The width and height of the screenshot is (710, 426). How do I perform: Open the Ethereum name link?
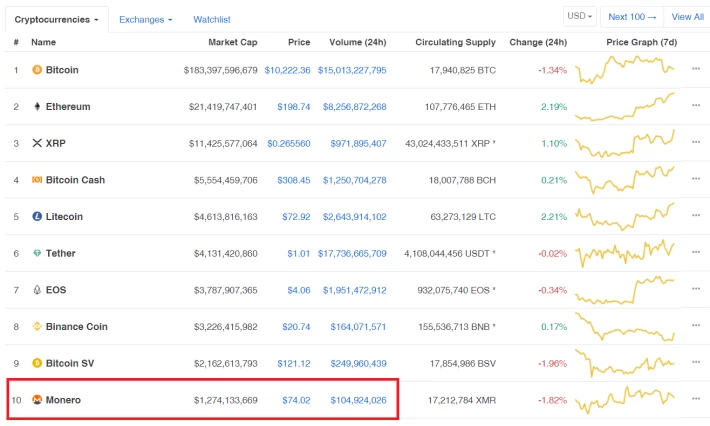coord(68,106)
